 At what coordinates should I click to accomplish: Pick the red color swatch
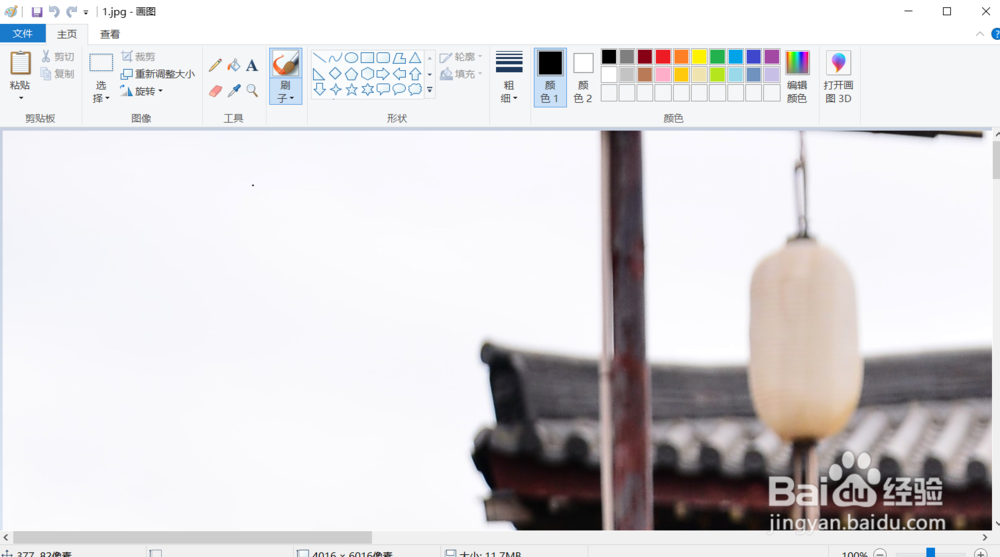tap(663, 57)
